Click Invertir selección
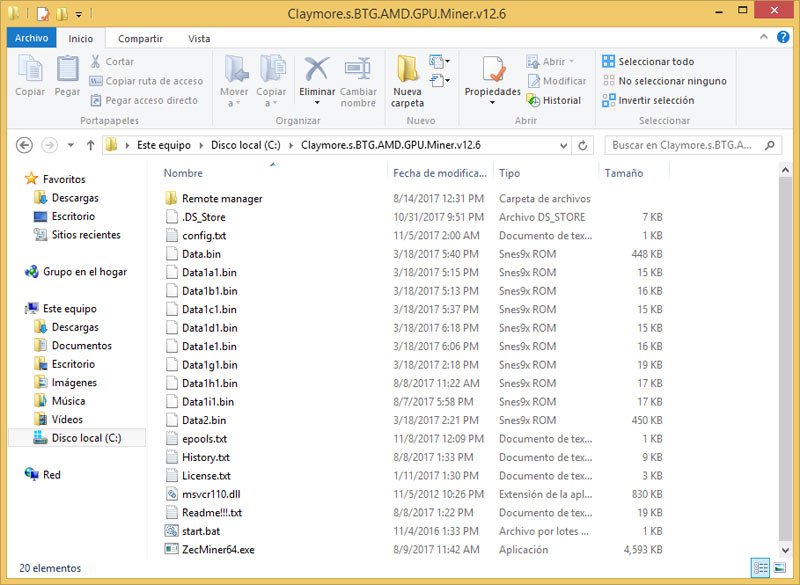The image size is (800, 585). pyautogui.click(x=648, y=100)
